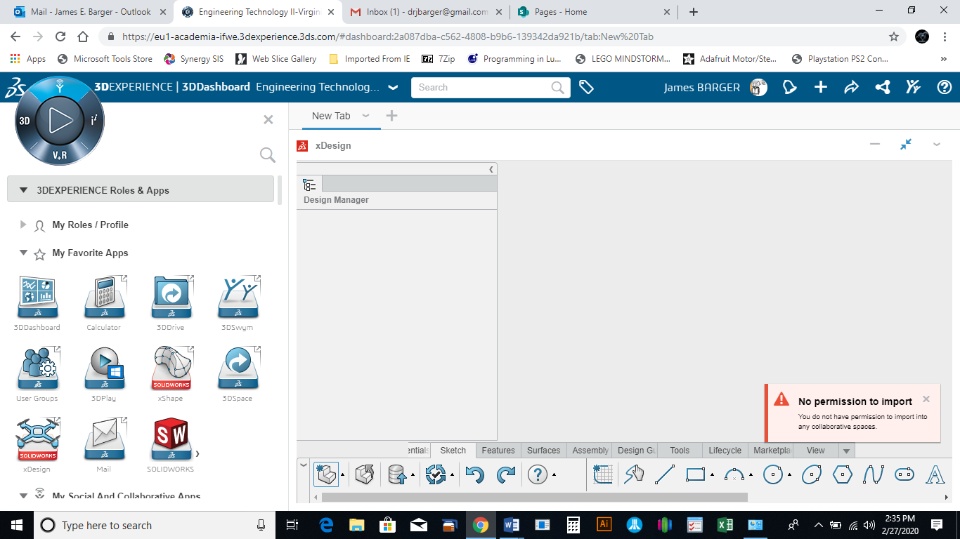This screenshot has height=539, width=960.
Task: Select the Line sketch tool
Action: (665, 475)
